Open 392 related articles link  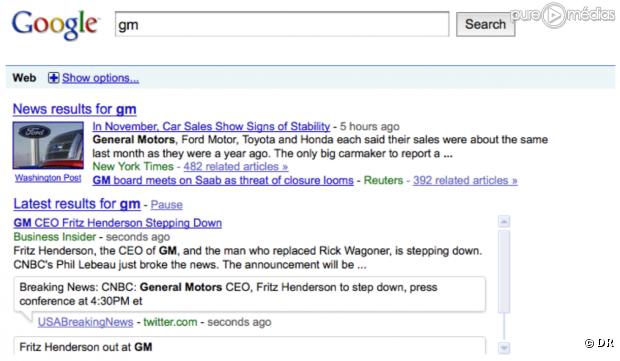pos(465,180)
